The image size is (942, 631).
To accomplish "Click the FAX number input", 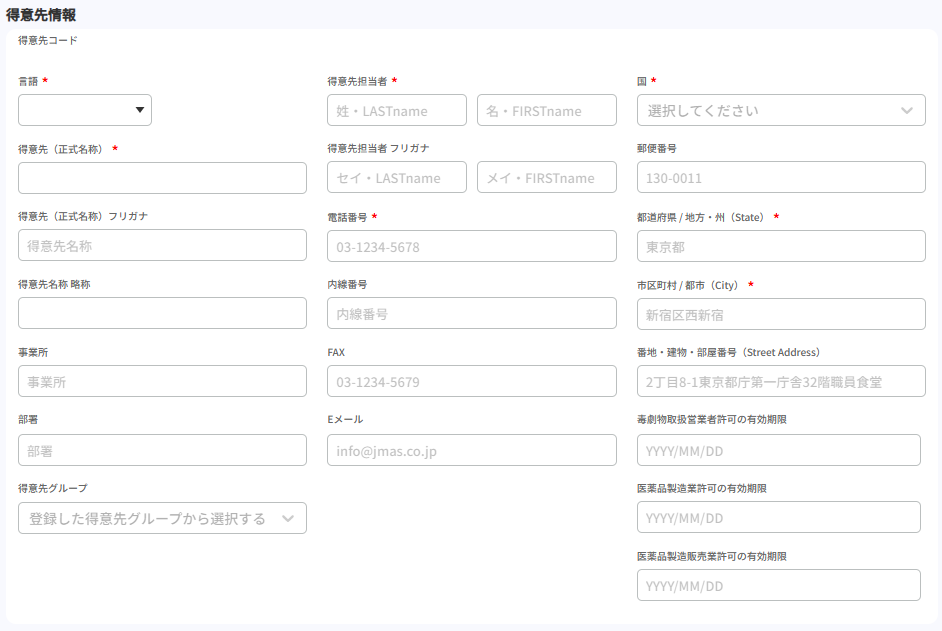I will pos(471,381).
